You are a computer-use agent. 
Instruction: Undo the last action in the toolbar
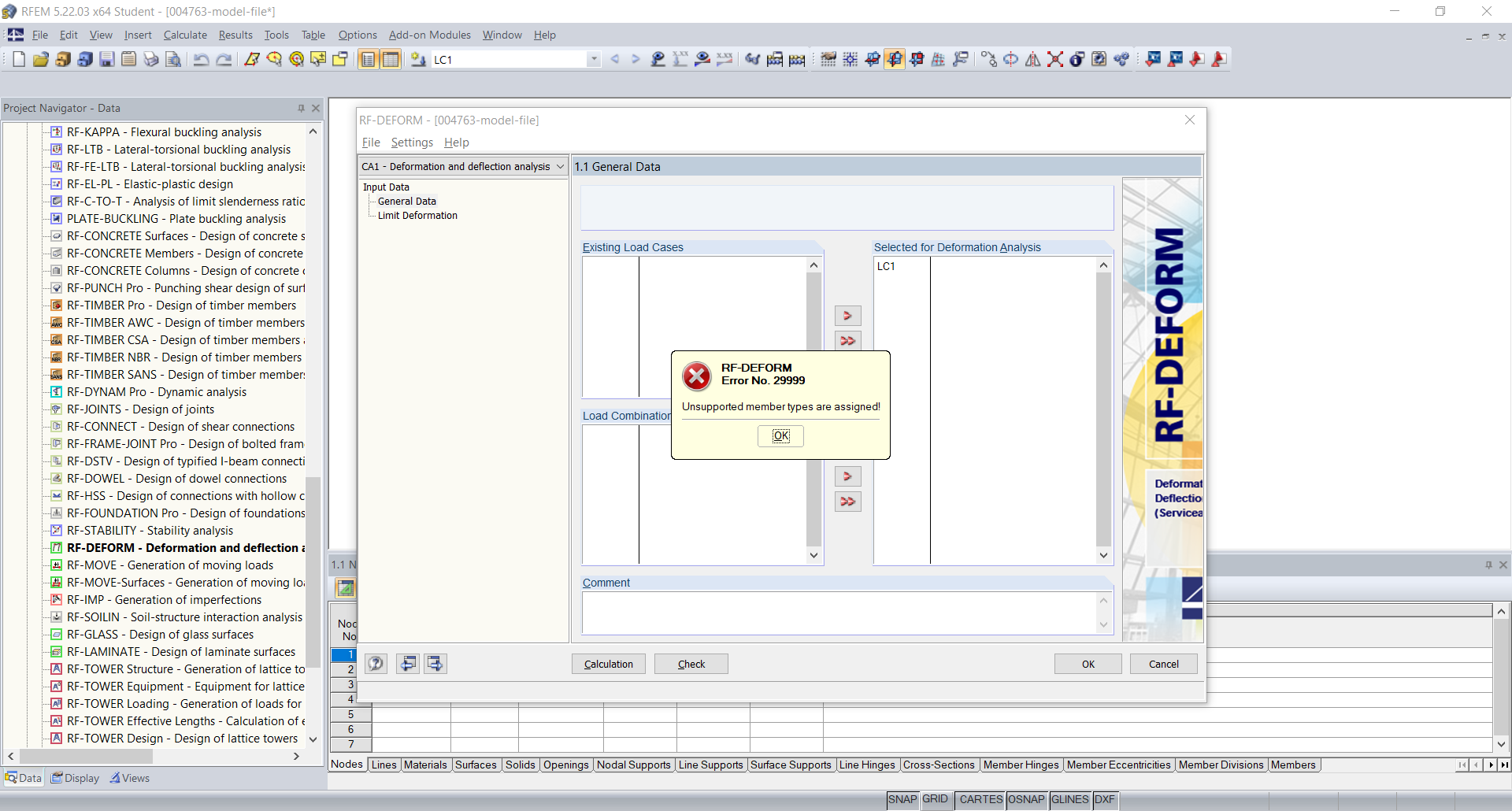(x=202, y=59)
